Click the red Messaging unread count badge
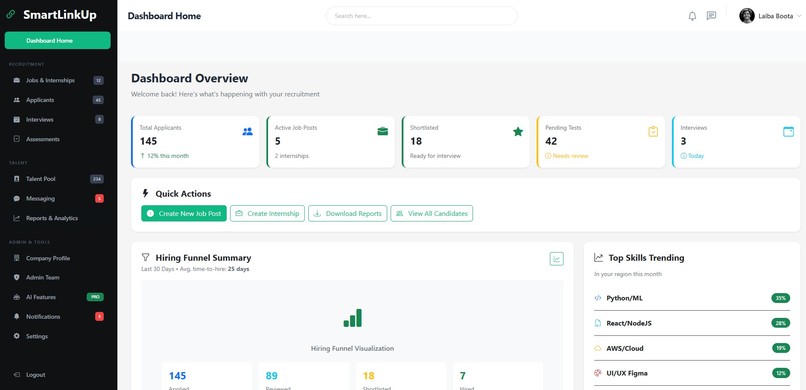This screenshot has height=390, width=806. pyautogui.click(x=99, y=198)
